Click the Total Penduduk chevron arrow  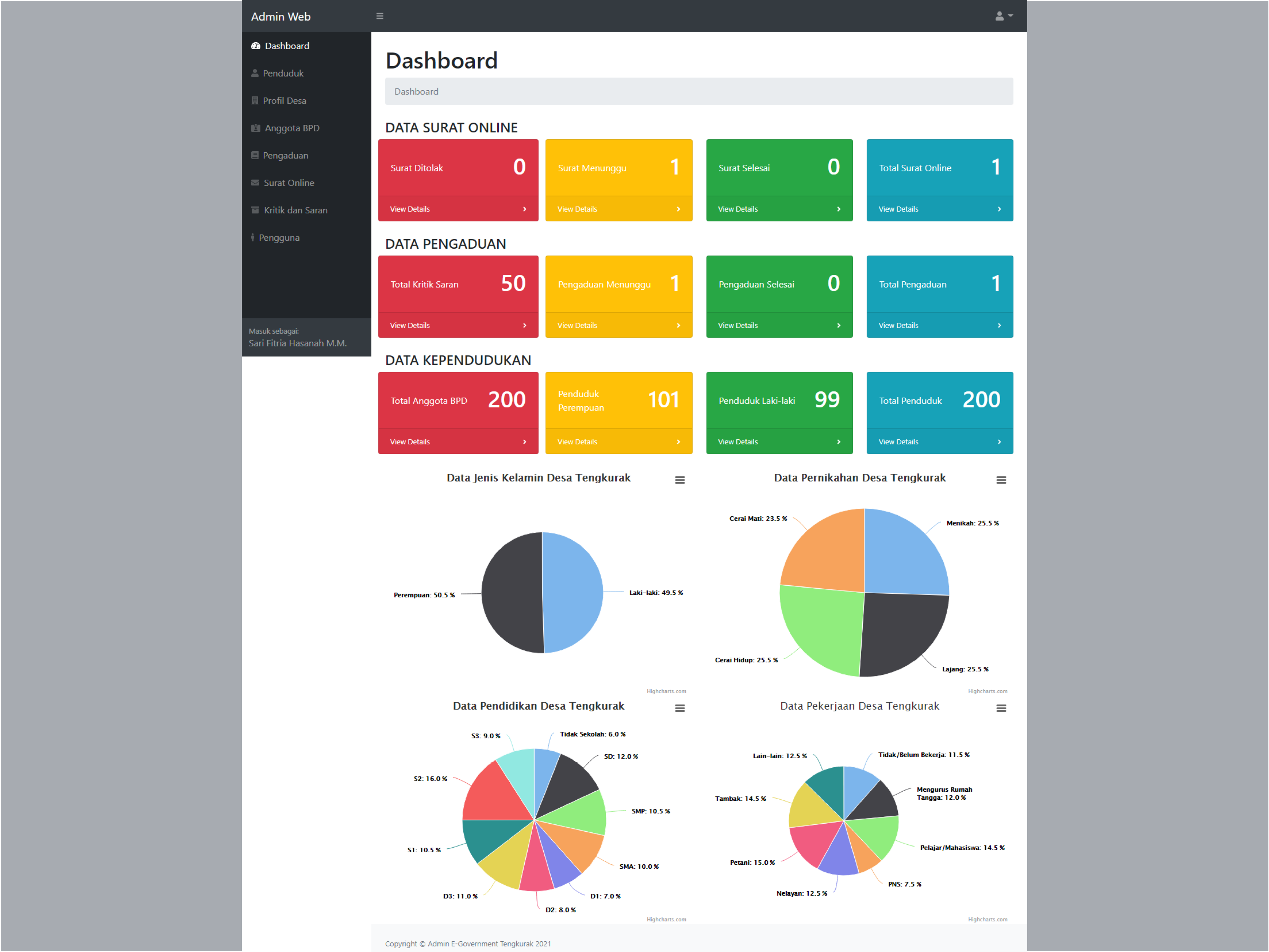1000,442
